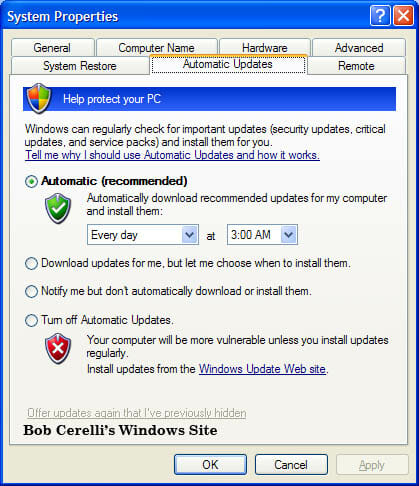Viewport: 419px width, 486px height.
Task: Switch to the Remote tab
Action: [356, 66]
